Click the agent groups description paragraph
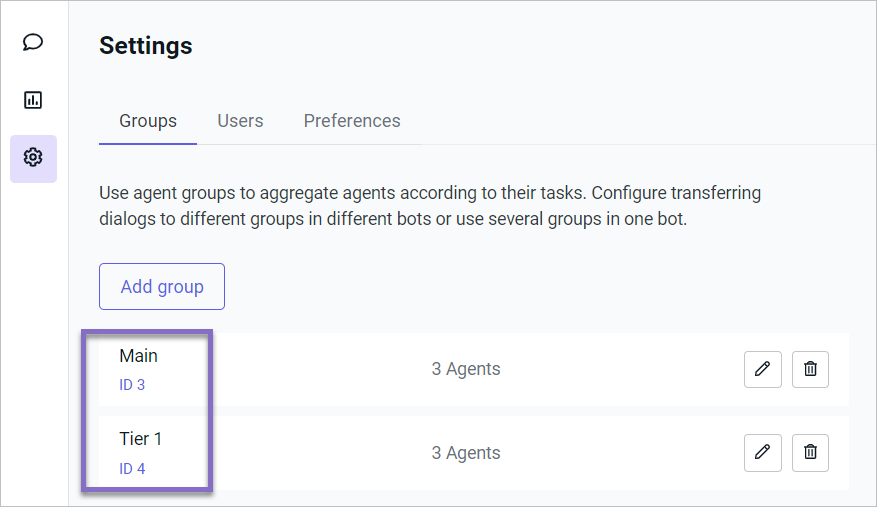 coord(430,205)
